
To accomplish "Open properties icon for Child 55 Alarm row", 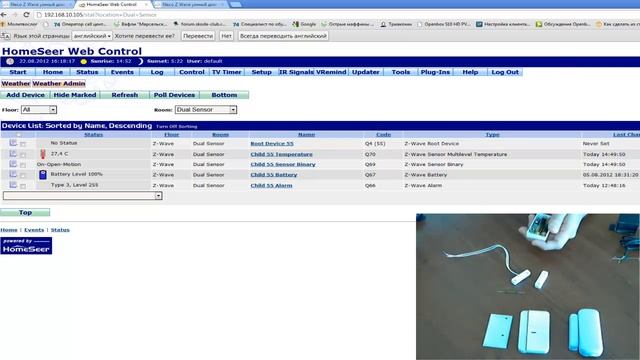I will click(x=13, y=184).
